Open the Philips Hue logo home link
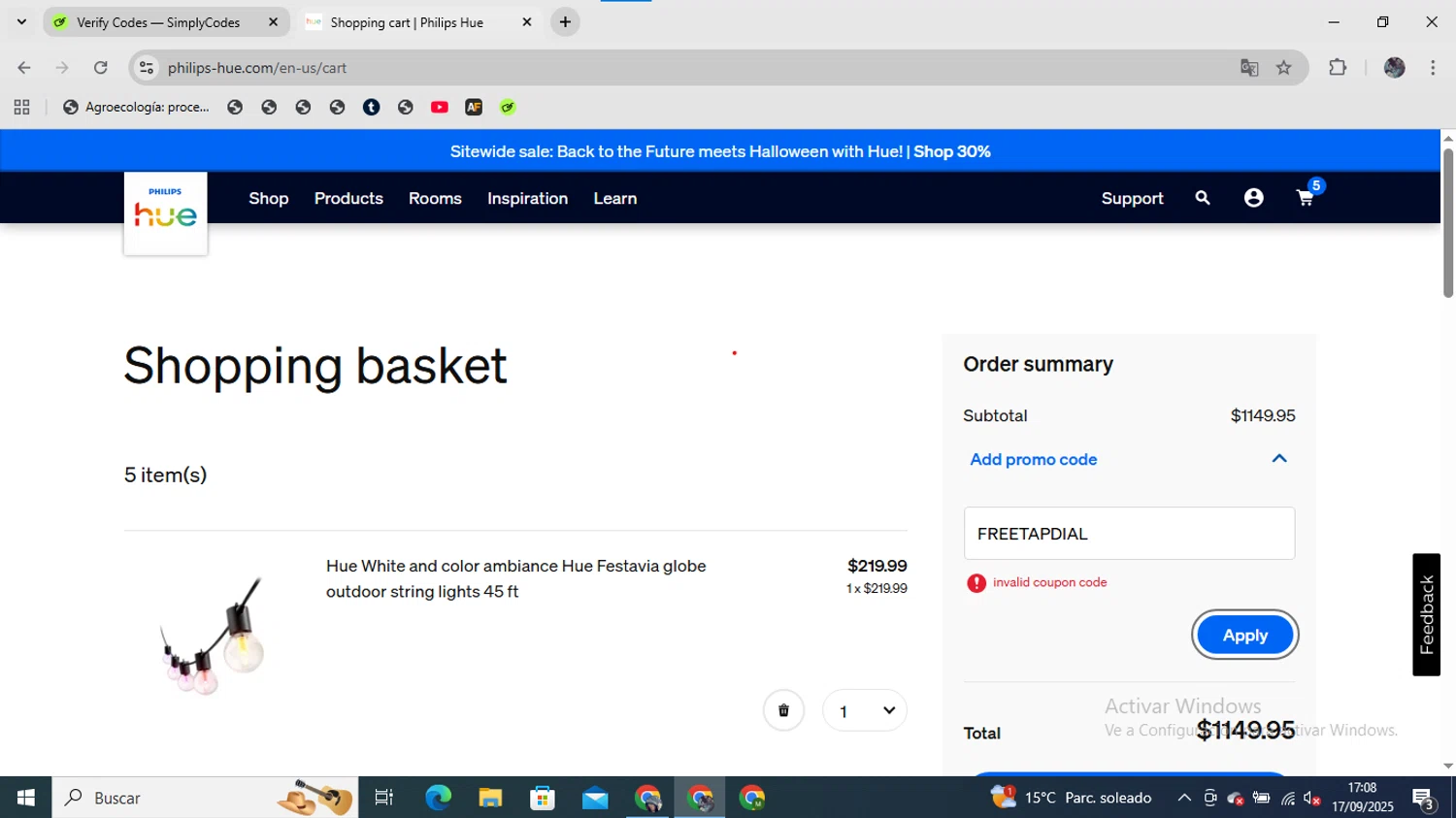The width and height of the screenshot is (1456, 818). [x=165, y=213]
